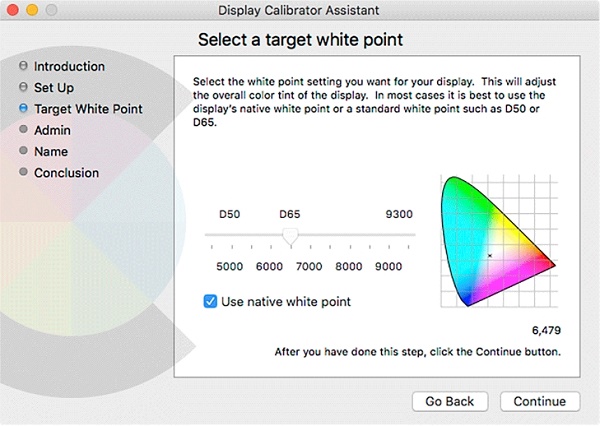Click the slider track near 9300
This screenshot has height=426, width=600.
click(x=399, y=235)
